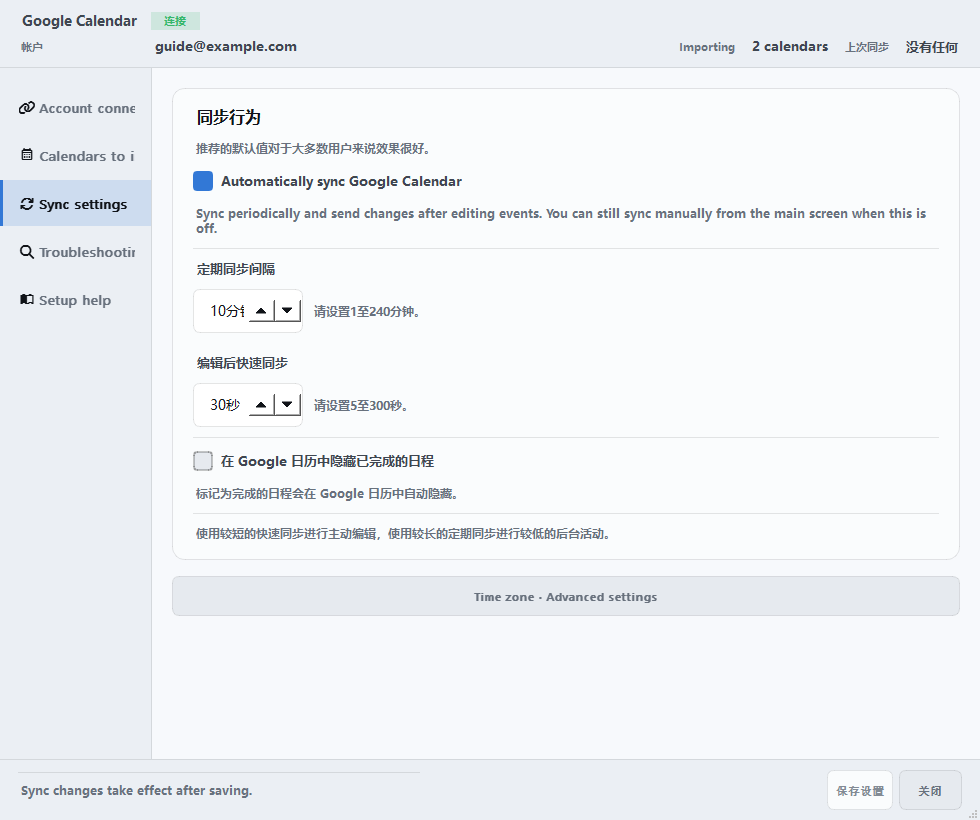980x820 pixels.
Task: Click the 保存设置 button
Action: point(860,790)
